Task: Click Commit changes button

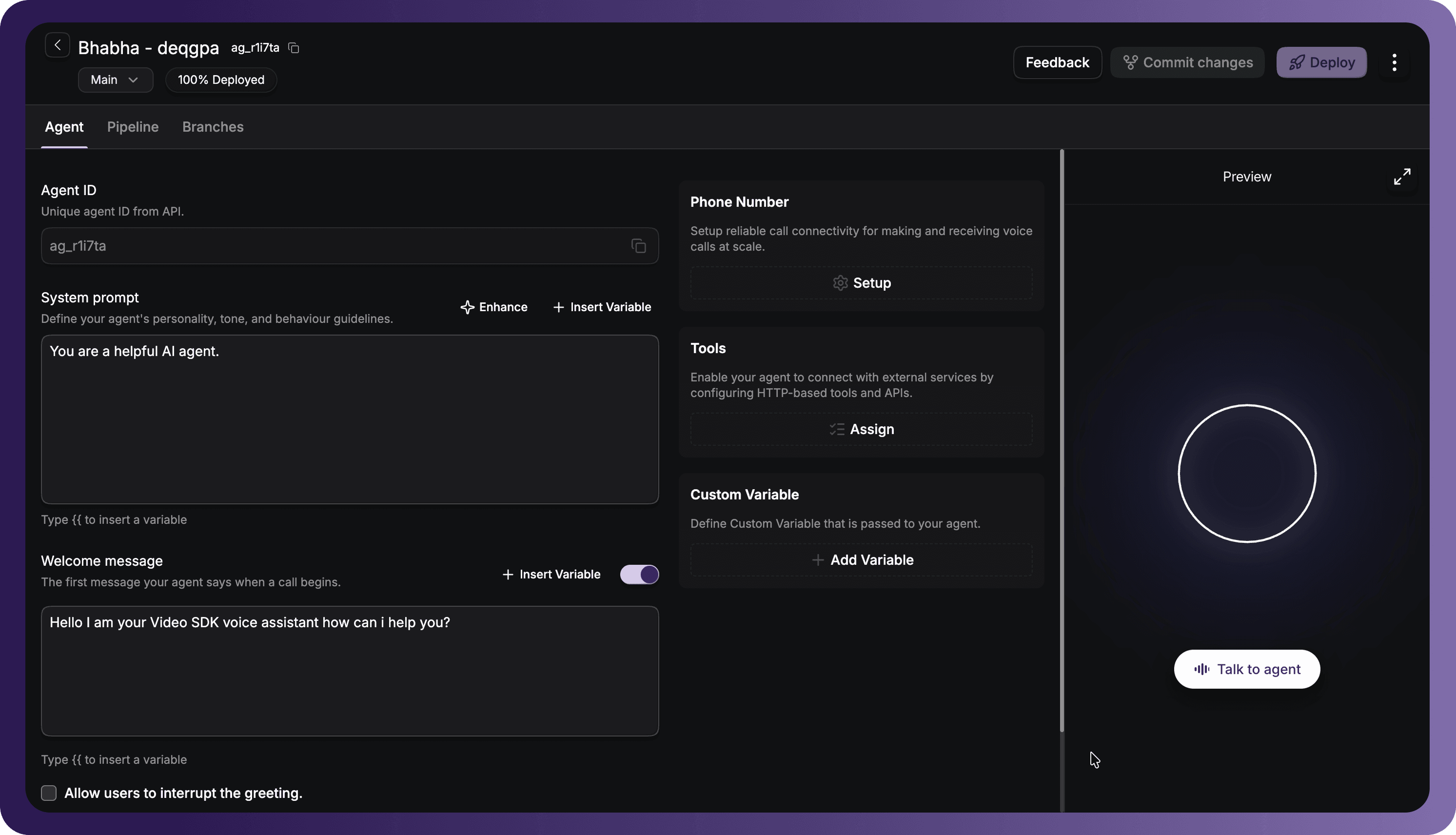Action: (1187, 62)
